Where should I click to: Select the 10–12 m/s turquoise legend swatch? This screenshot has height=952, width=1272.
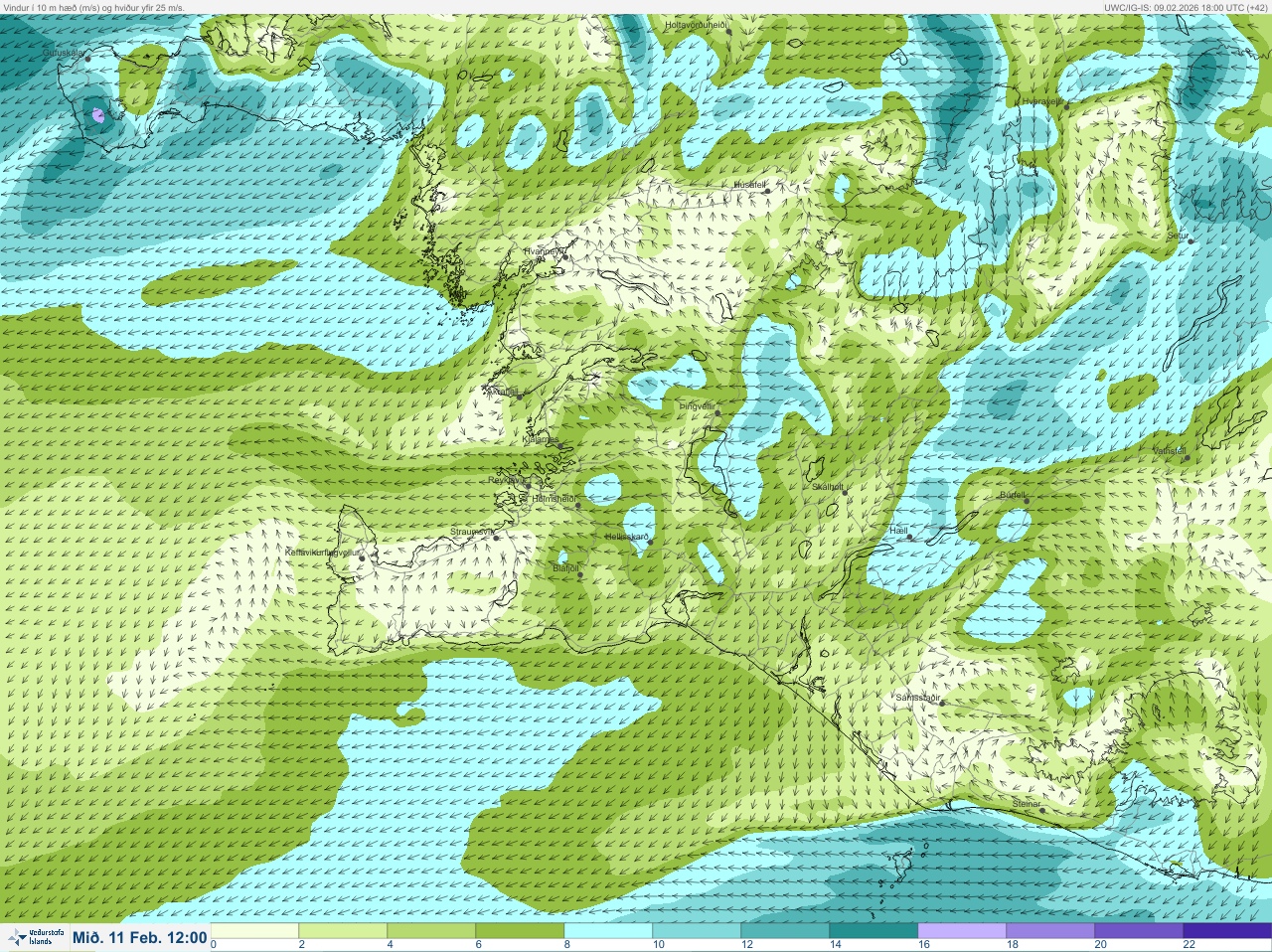[x=697, y=930]
